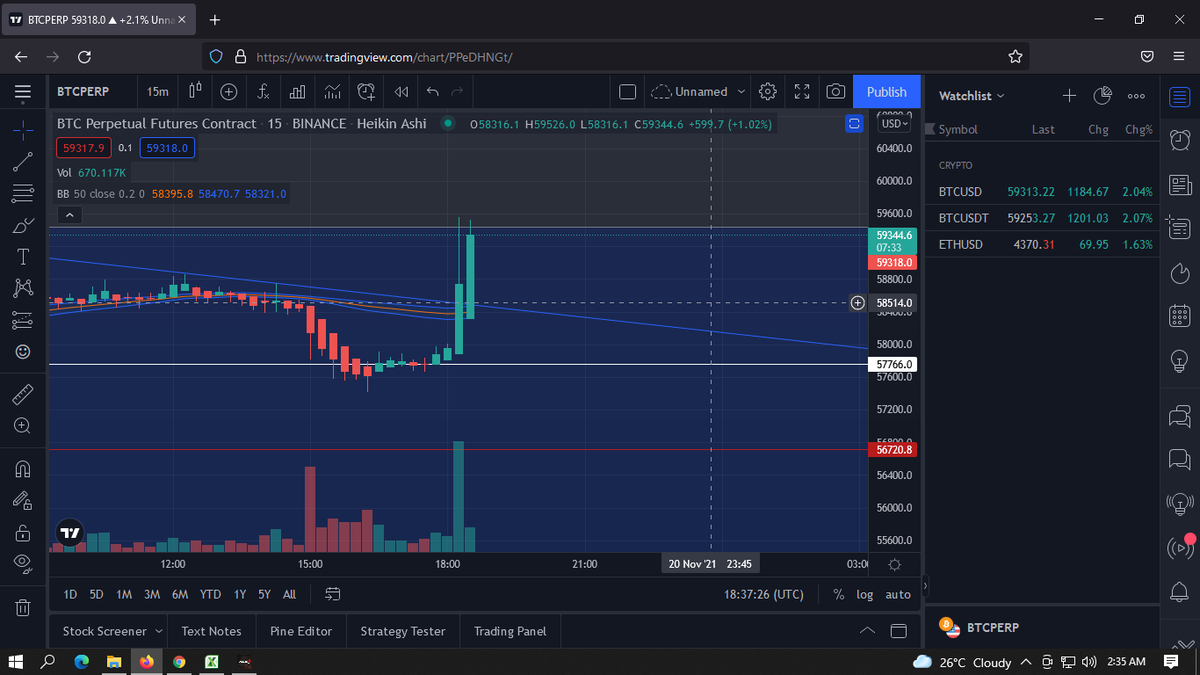Open the forecasting and measurement tools

(22, 321)
